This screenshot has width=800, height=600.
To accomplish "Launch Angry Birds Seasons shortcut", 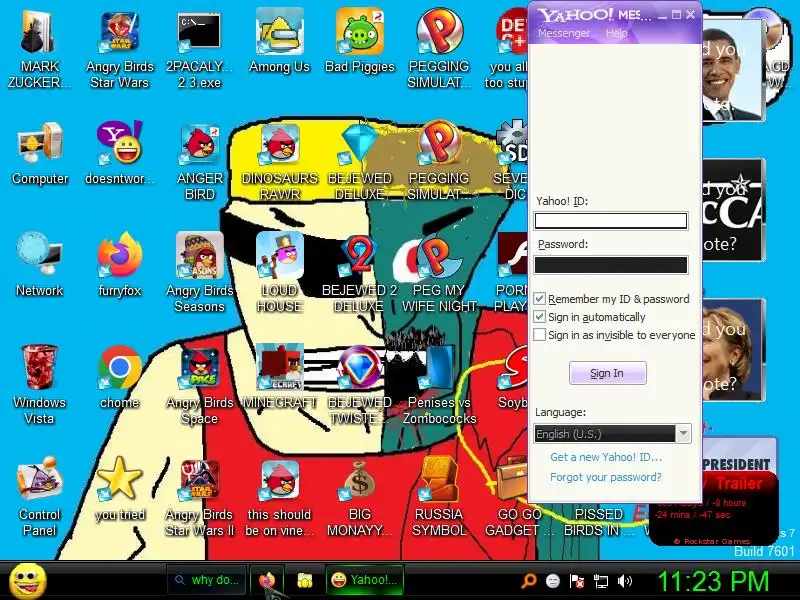I will click(x=199, y=272).
